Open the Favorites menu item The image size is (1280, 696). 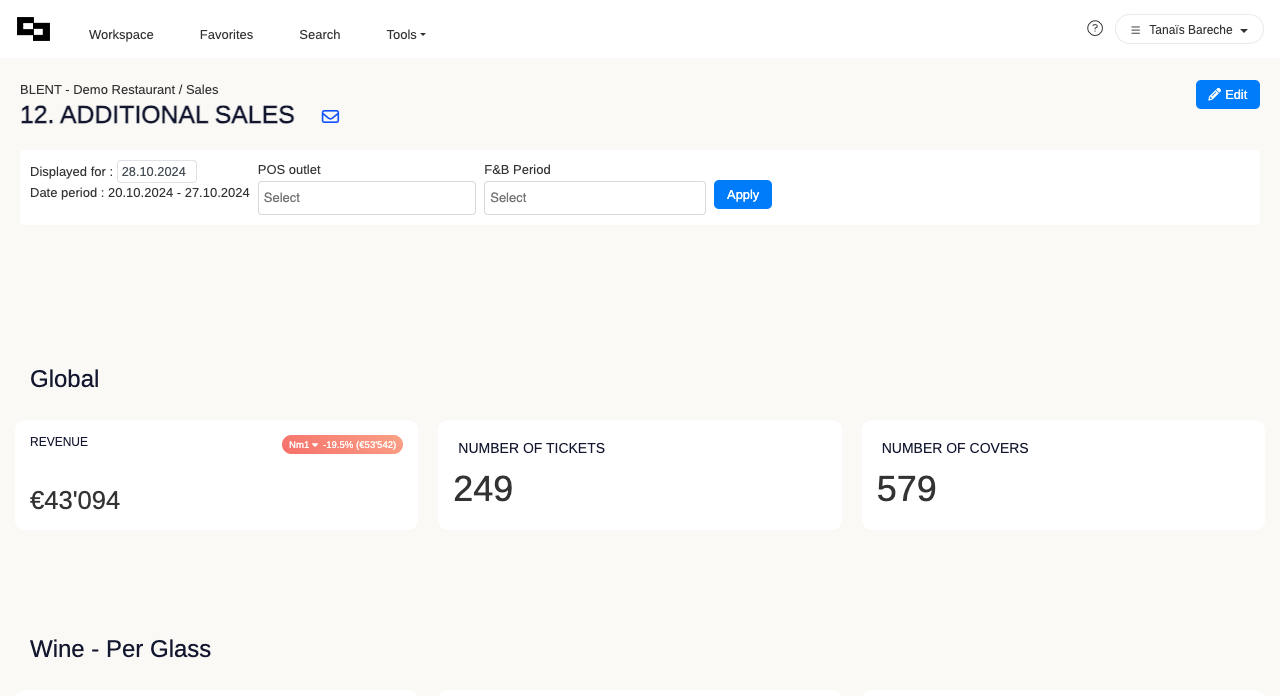coord(226,34)
